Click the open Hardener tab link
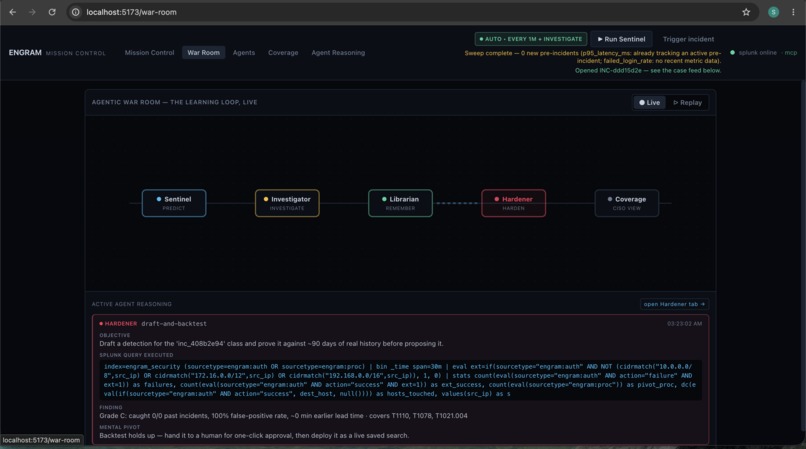 tap(674, 304)
